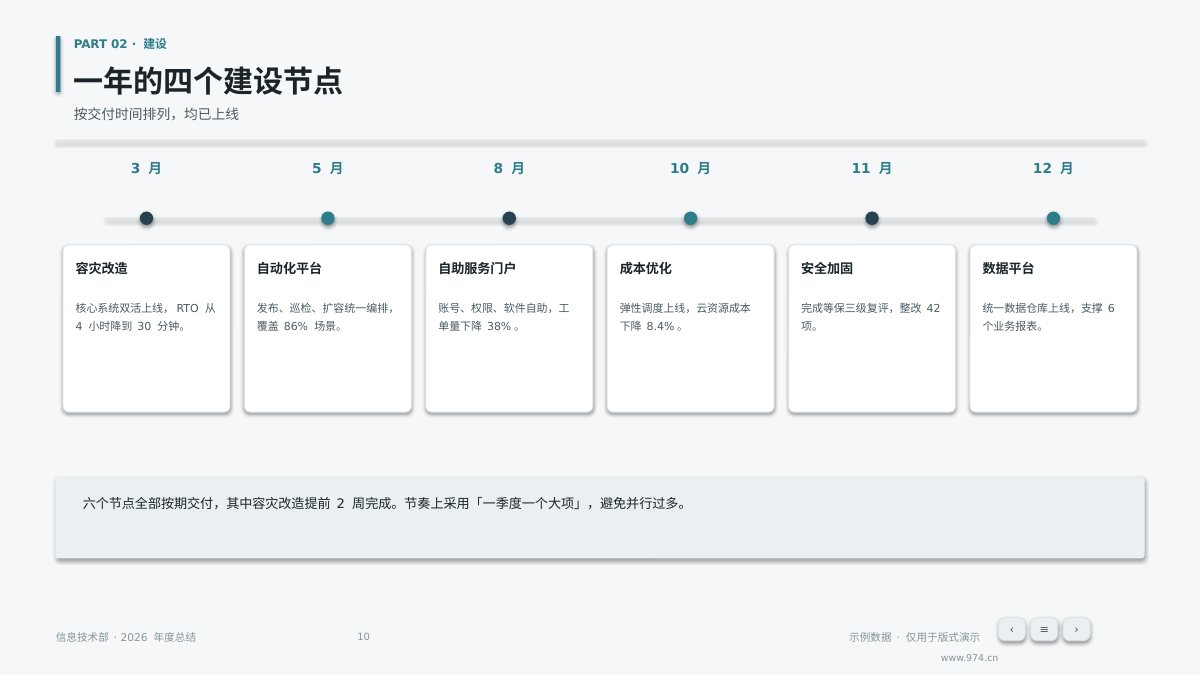Viewport: 1200px width, 675px height.
Task: Advance to next slide arrow
Action: 1076,629
